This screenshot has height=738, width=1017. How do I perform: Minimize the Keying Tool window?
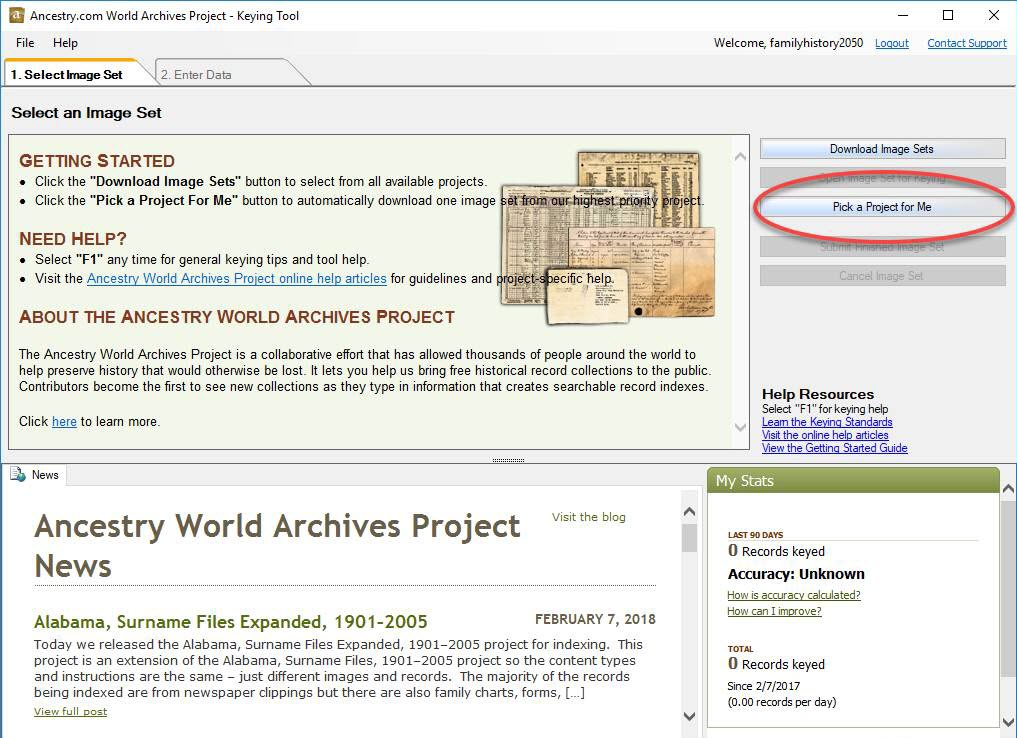click(903, 15)
